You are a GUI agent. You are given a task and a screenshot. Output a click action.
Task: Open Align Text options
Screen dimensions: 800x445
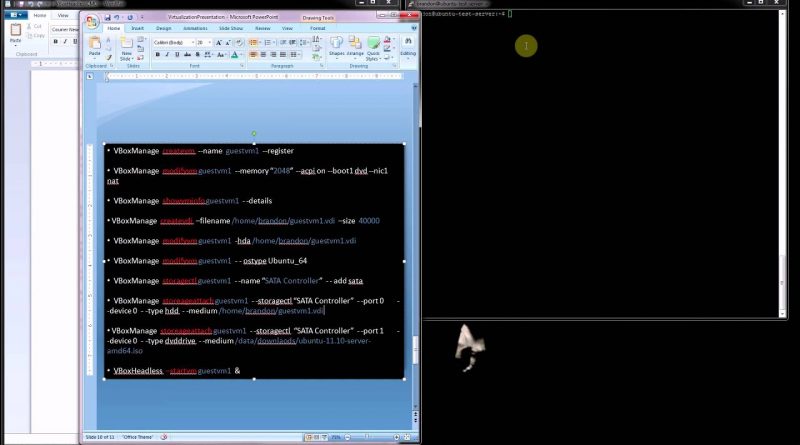point(317,48)
